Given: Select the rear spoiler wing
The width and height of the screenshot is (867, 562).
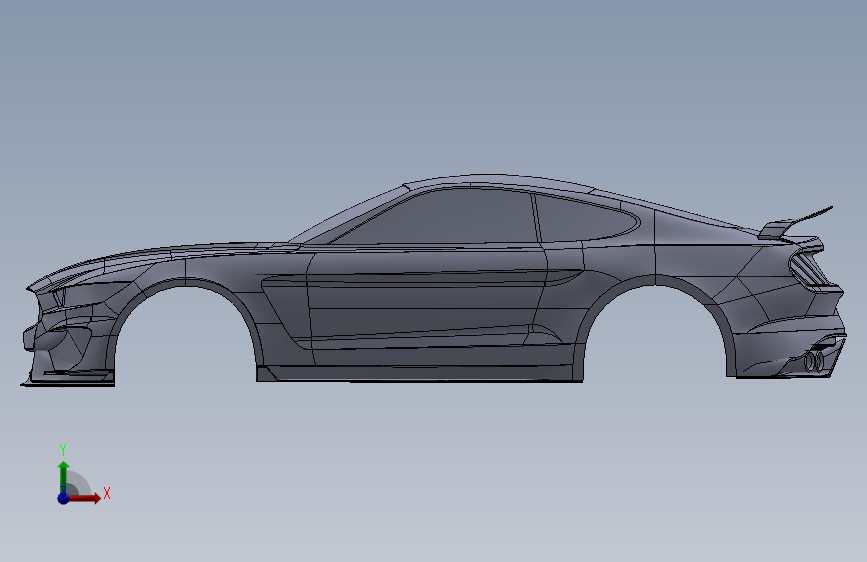Looking at the screenshot, I should tap(793, 224).
